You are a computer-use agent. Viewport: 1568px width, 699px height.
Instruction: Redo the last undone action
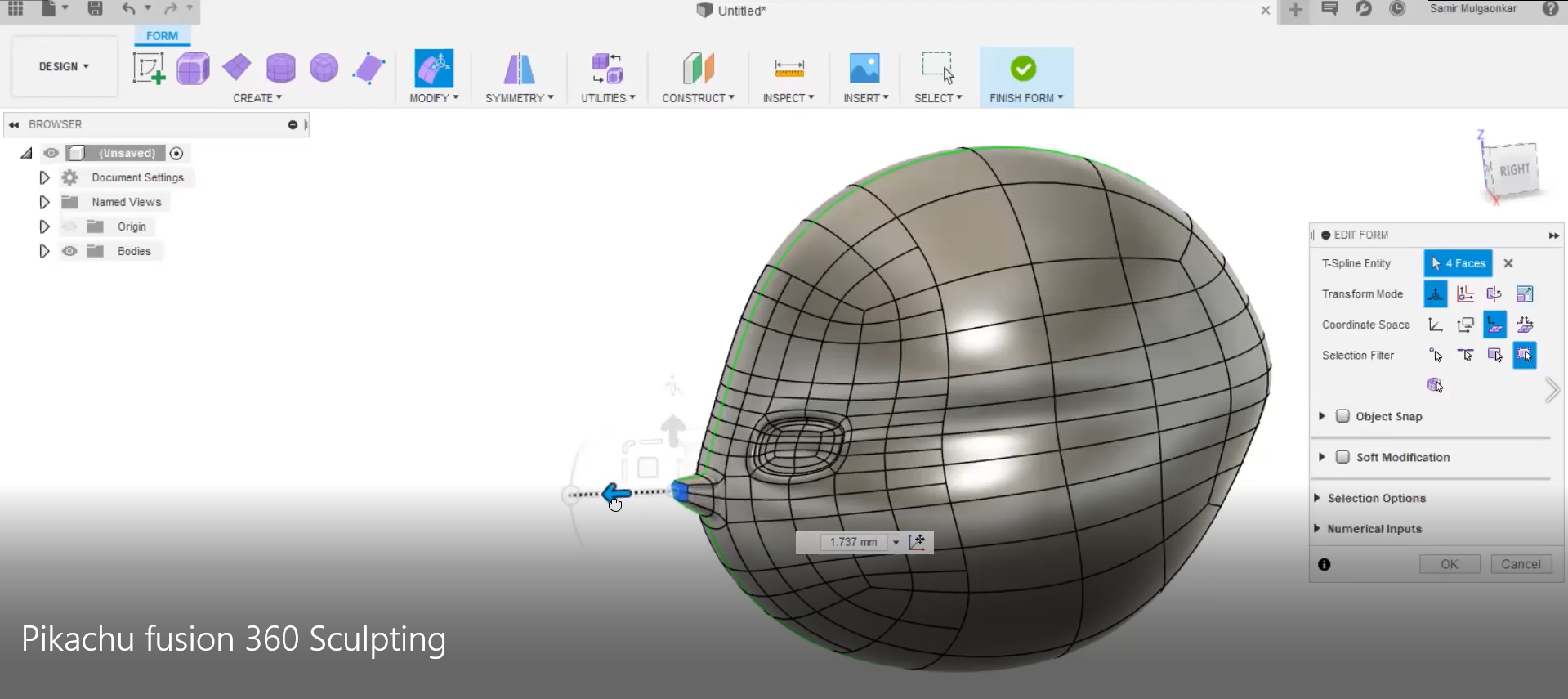(x=170, y=9)
